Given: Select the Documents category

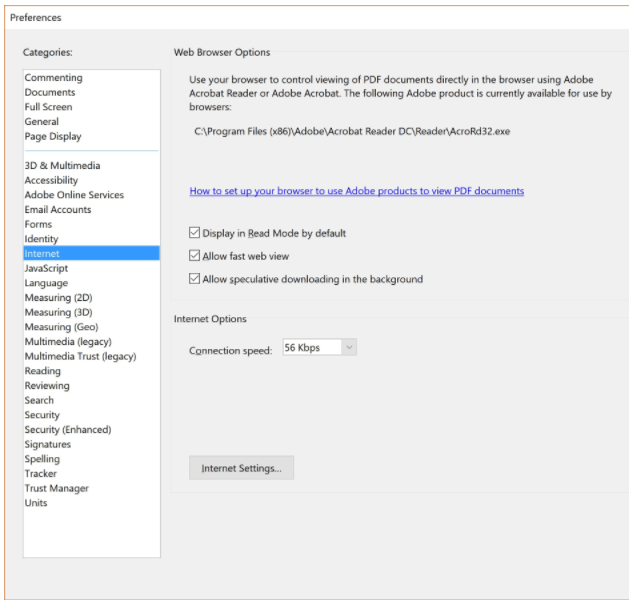Looking at the screenshot, I should pyautogui.click(x=50, y=92).
